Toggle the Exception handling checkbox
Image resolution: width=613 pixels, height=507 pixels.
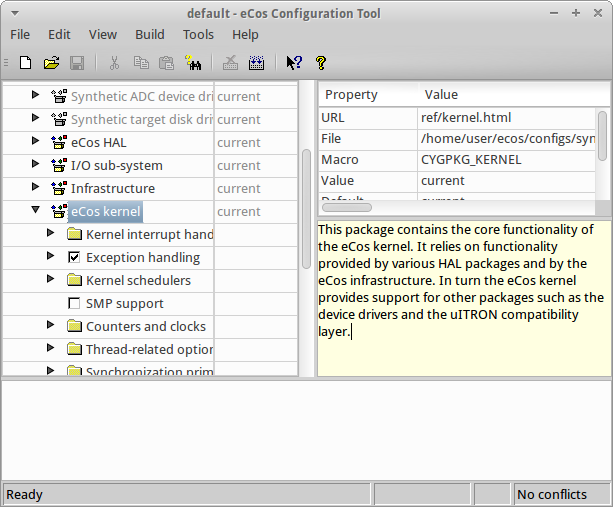point(74,257)
